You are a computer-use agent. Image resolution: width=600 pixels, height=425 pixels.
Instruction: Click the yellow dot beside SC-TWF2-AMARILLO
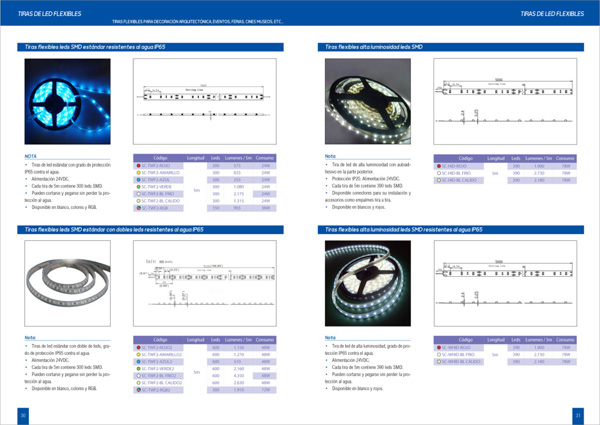(x=139, y=173)
